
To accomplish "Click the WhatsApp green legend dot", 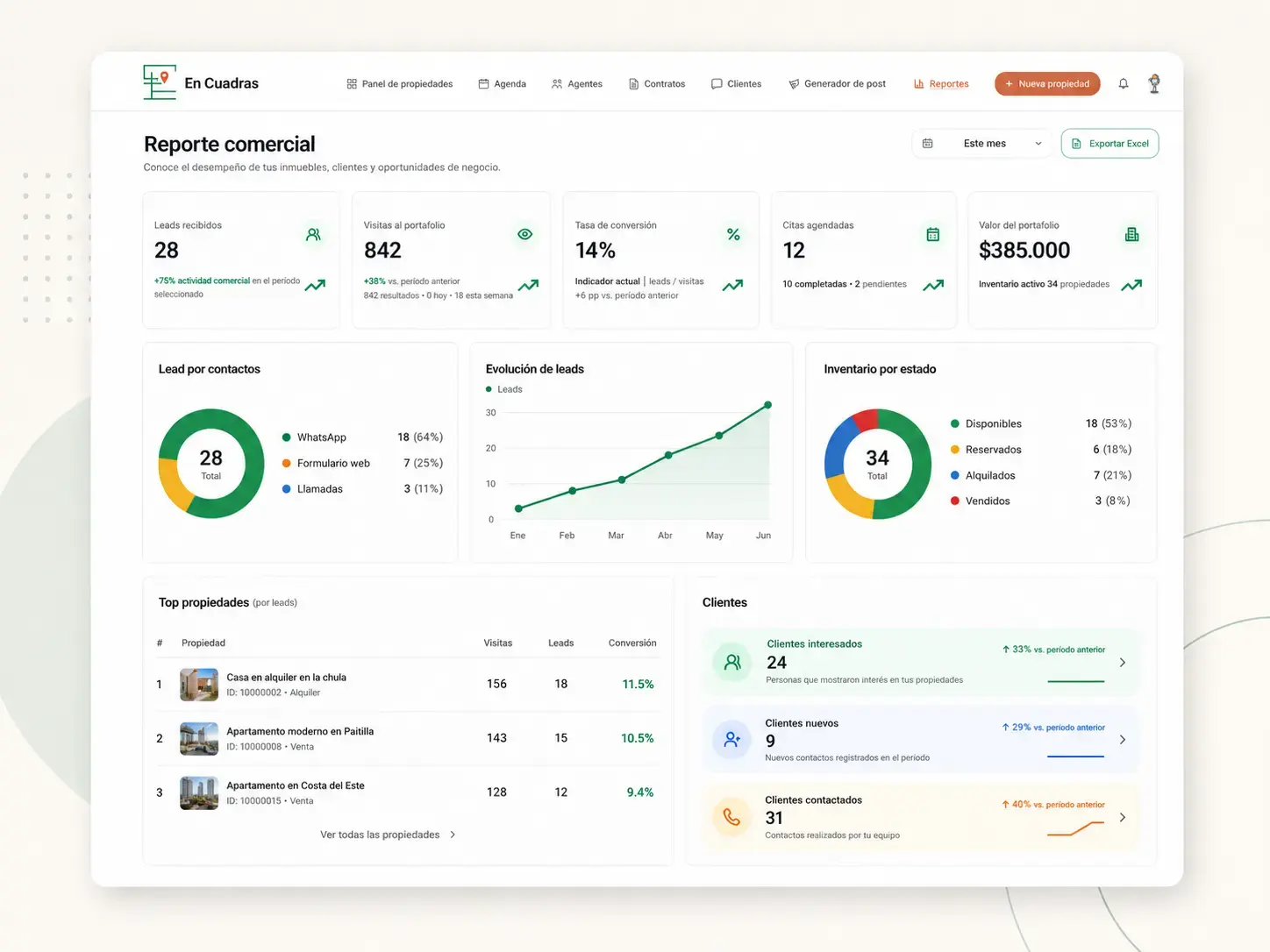I will tap(286, 437).
